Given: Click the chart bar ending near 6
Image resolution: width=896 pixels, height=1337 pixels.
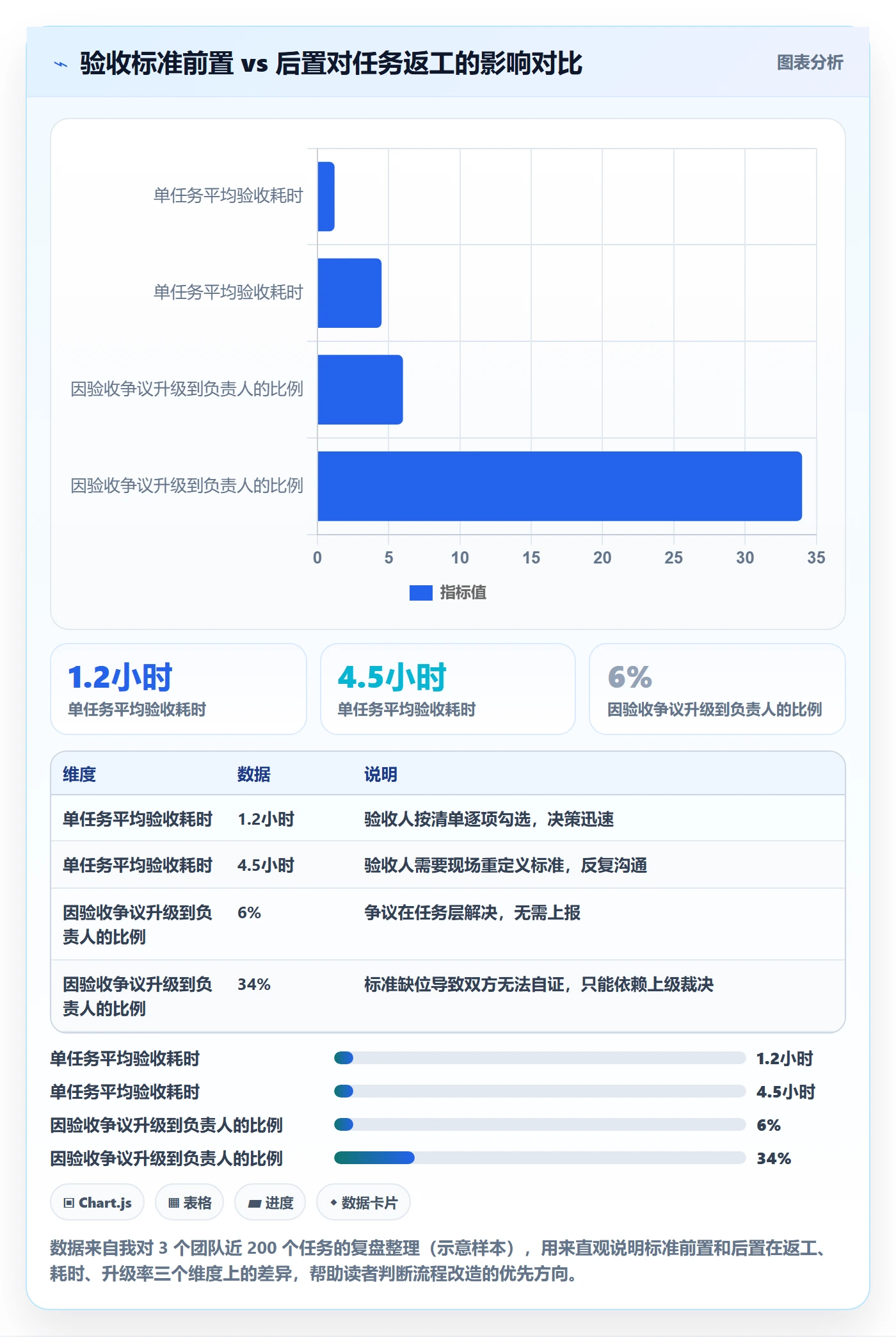Looking at the screenshot, I should click(x=360, y=389).
